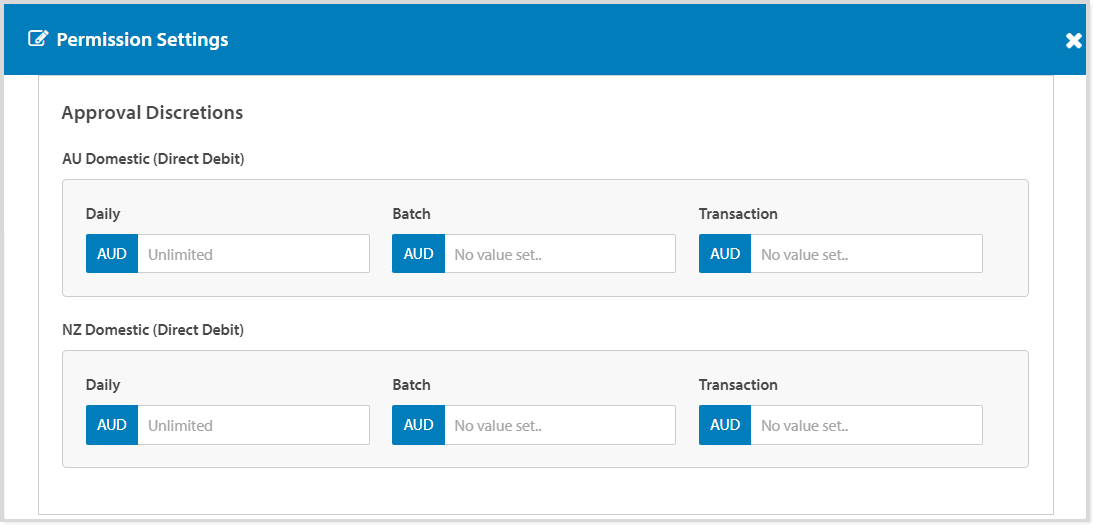
Task: Close the Permission Settings dialog
Action: [1073, 41]
